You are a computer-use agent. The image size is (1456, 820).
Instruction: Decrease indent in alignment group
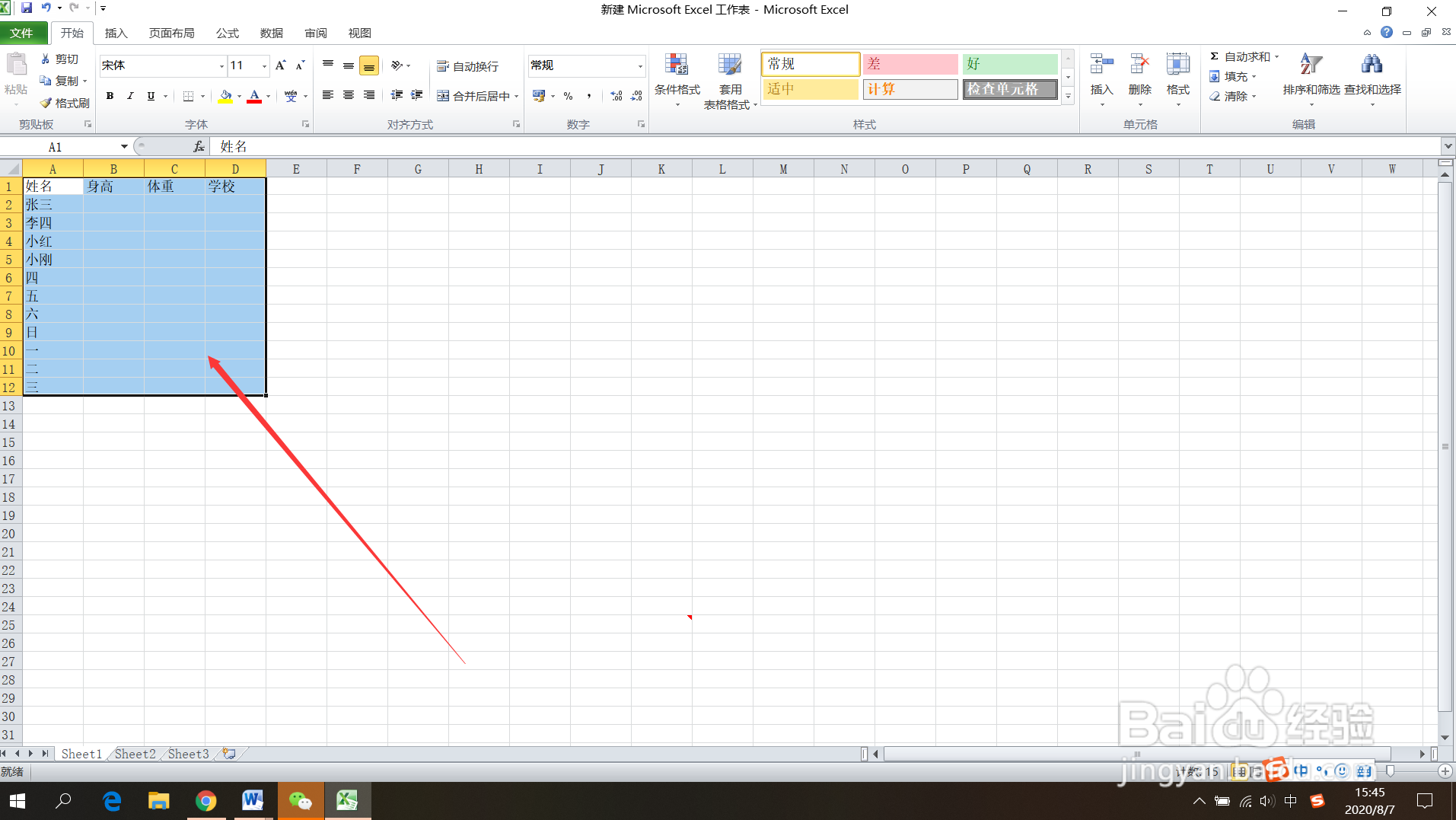(397, 95)
